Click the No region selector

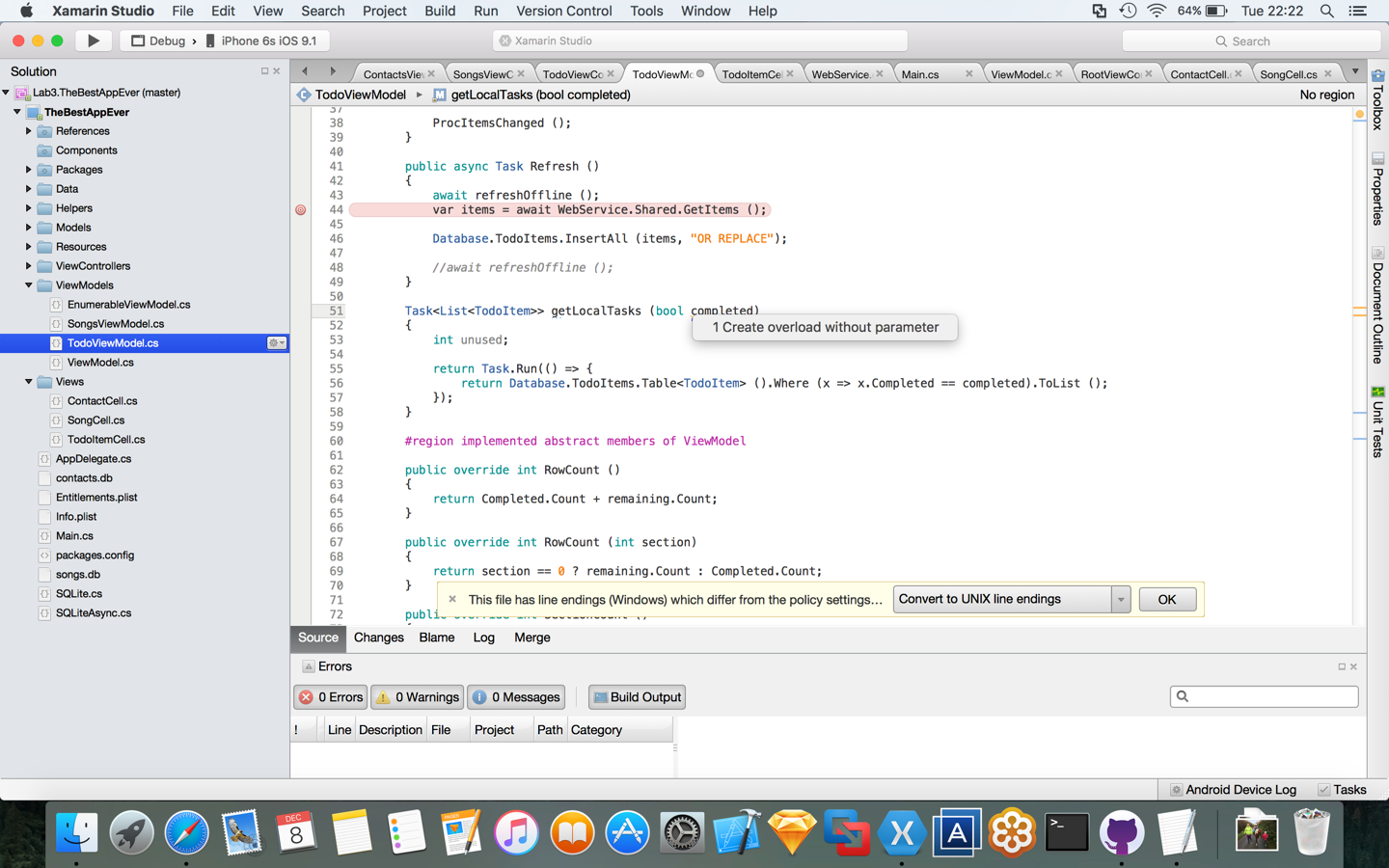tap(1326, 95)
